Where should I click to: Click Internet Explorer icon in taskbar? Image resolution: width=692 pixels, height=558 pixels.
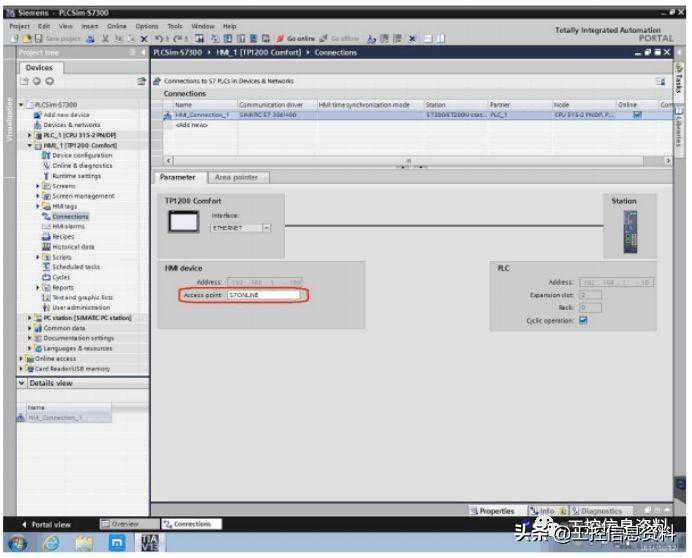coord(51,543)
